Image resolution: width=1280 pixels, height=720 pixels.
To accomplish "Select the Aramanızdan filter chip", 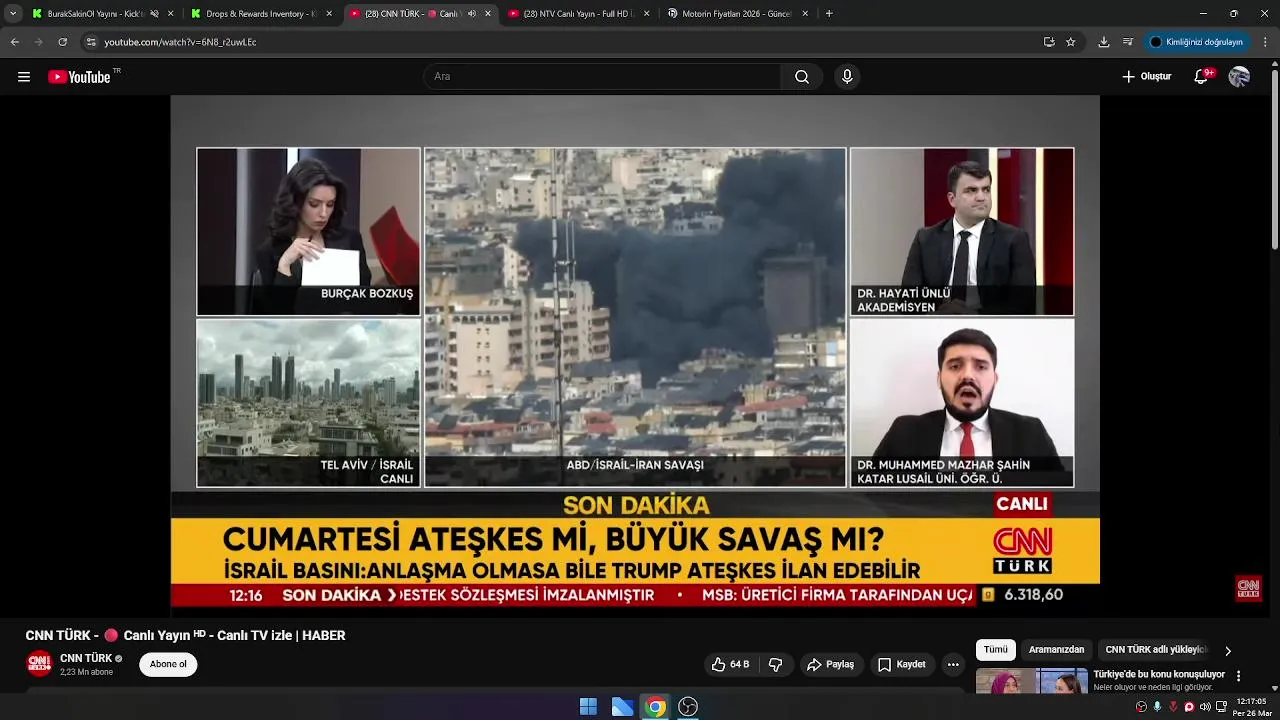I will [x=1056, y=650].
